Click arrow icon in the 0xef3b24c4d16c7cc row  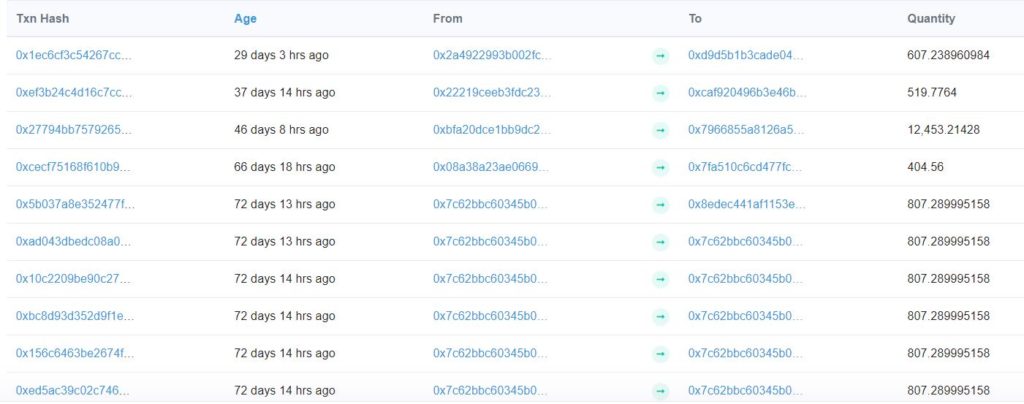click(660, 93)
